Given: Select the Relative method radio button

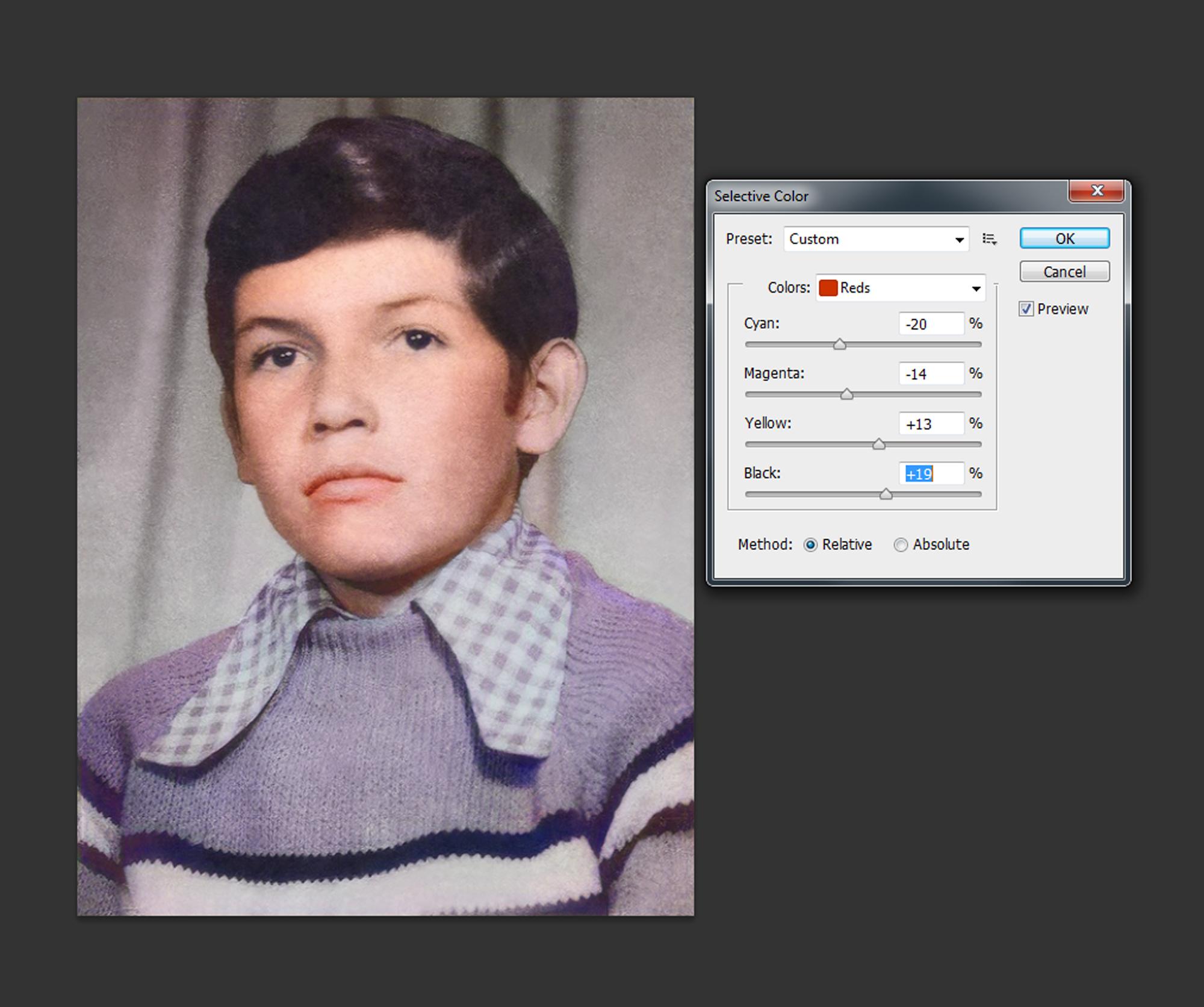Looking at the screenshot, I should (x=810, y=544).
